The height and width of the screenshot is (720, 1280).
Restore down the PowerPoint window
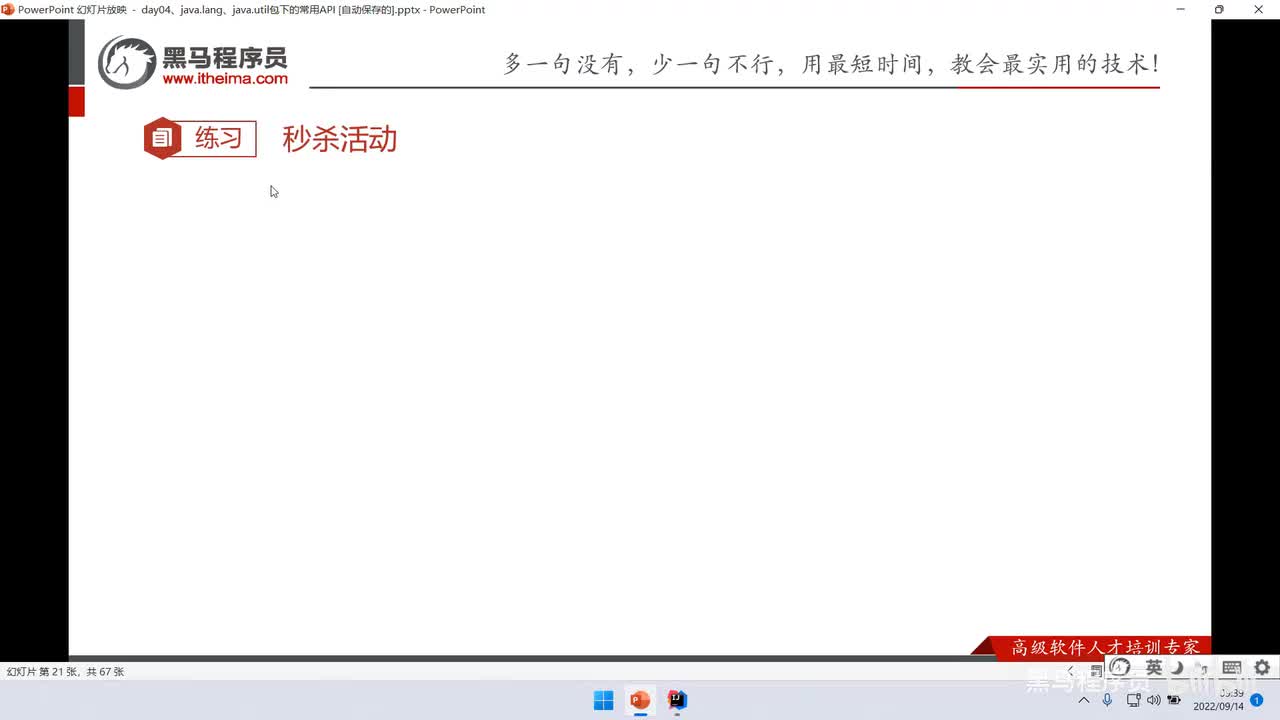point(1218,9)
